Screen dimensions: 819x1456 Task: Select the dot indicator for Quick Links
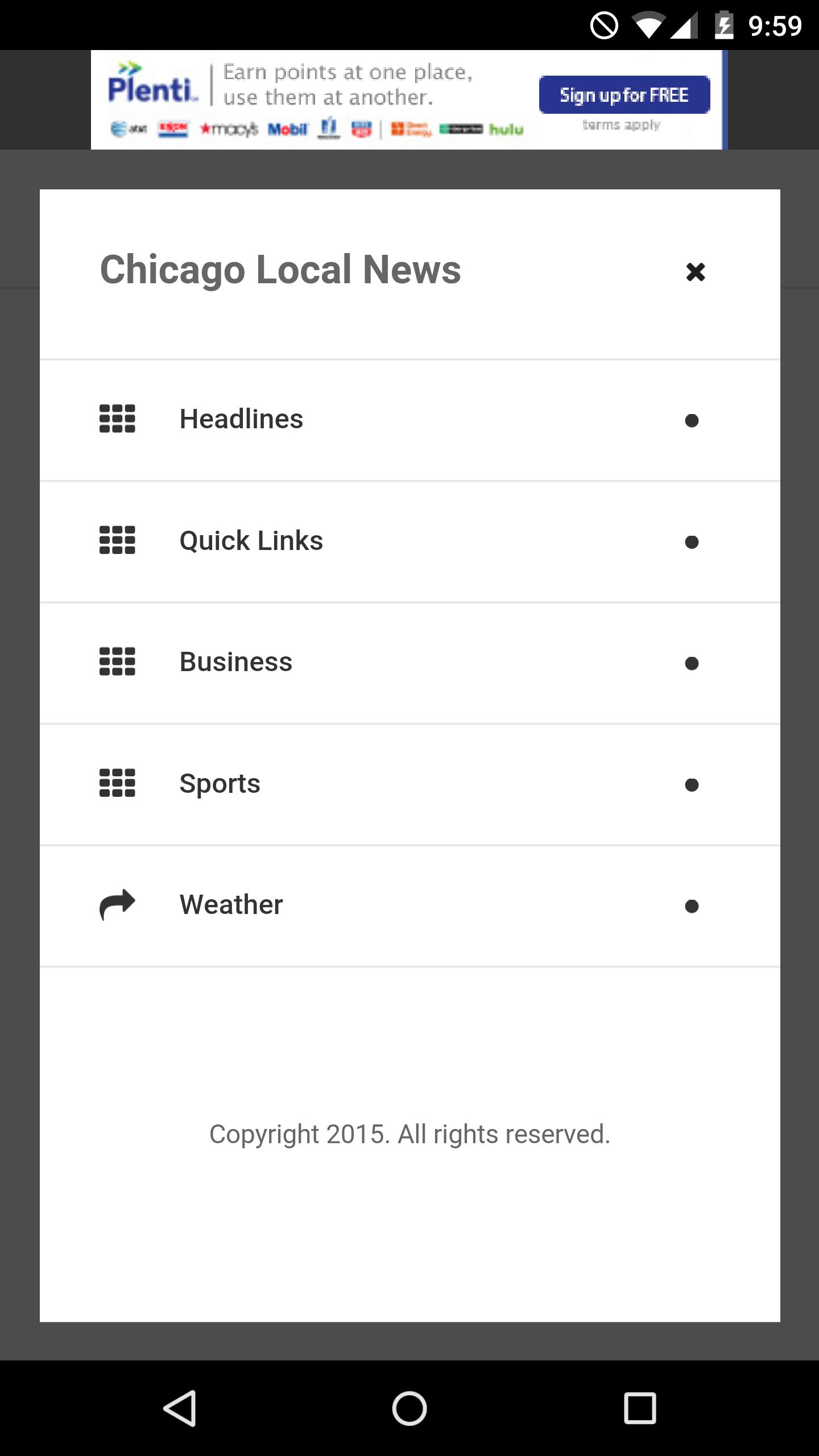(692, 542)
